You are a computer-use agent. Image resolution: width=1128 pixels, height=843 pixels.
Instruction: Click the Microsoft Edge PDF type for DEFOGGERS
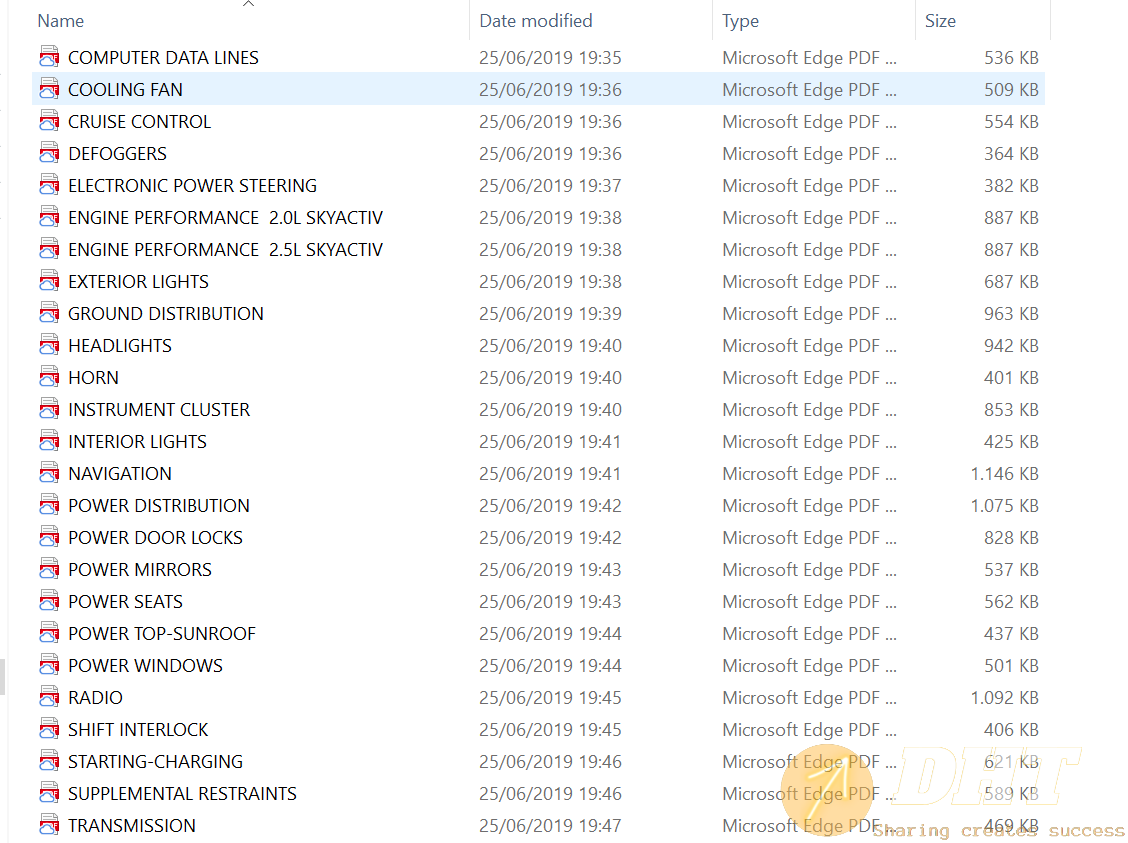point(809,153)
